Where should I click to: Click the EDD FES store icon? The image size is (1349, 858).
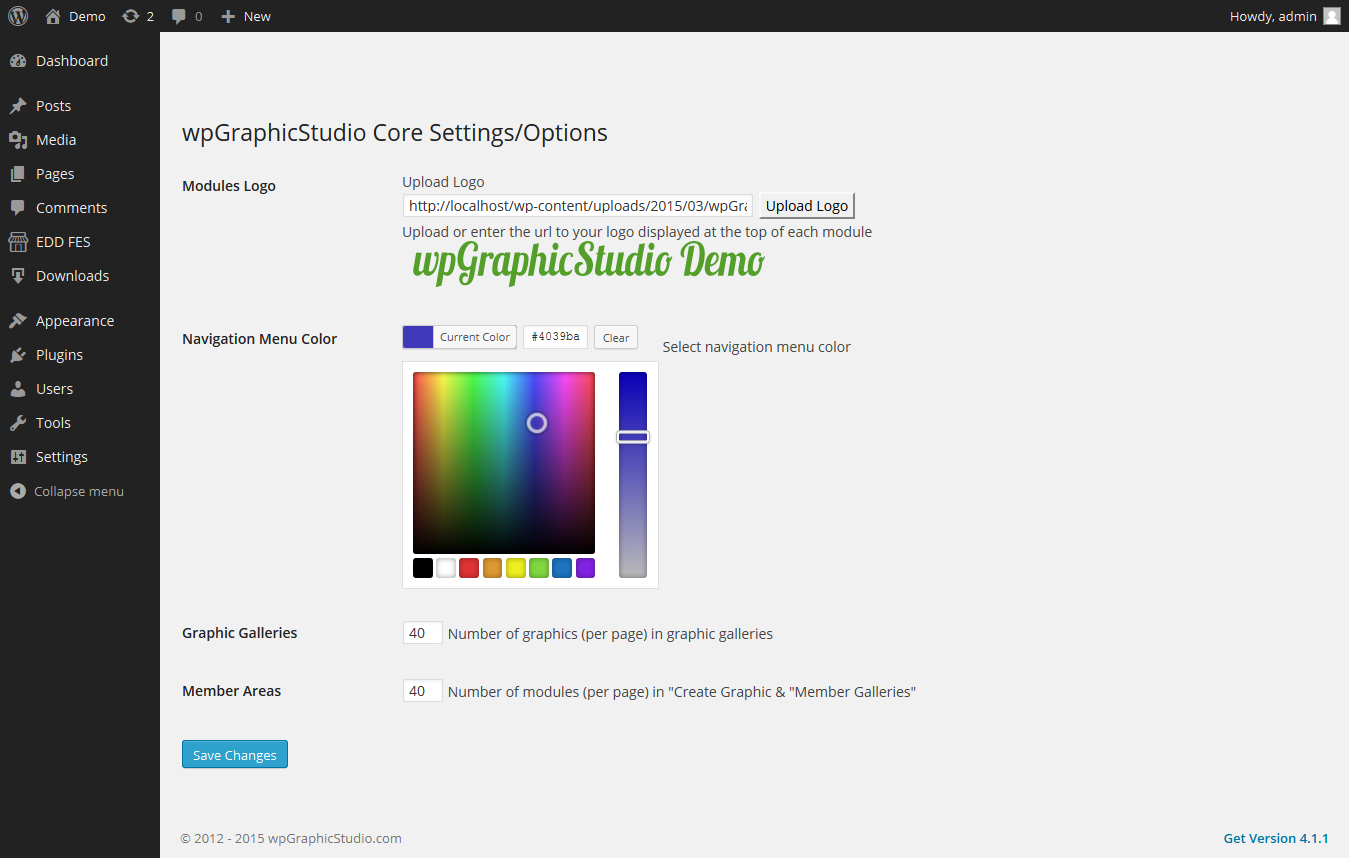18,242
